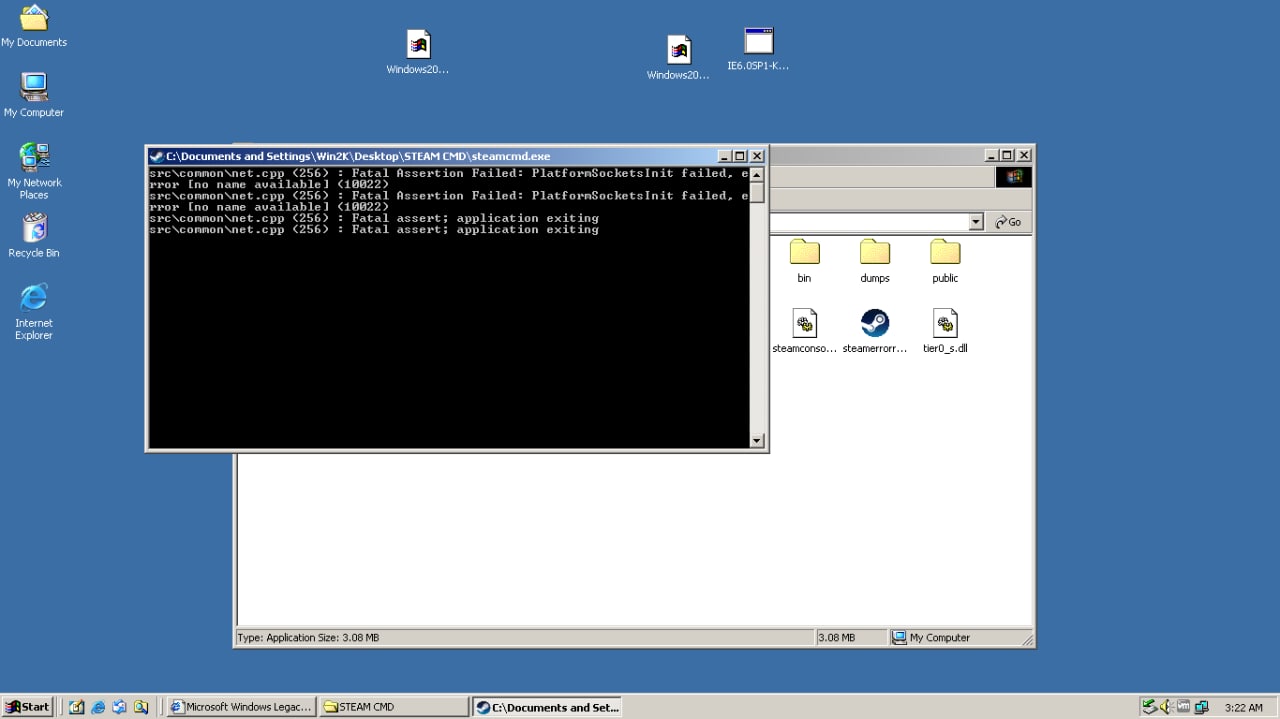1280x719 pixels.
Task: Select the Recycle Bin icon
Action: point(34,236)
